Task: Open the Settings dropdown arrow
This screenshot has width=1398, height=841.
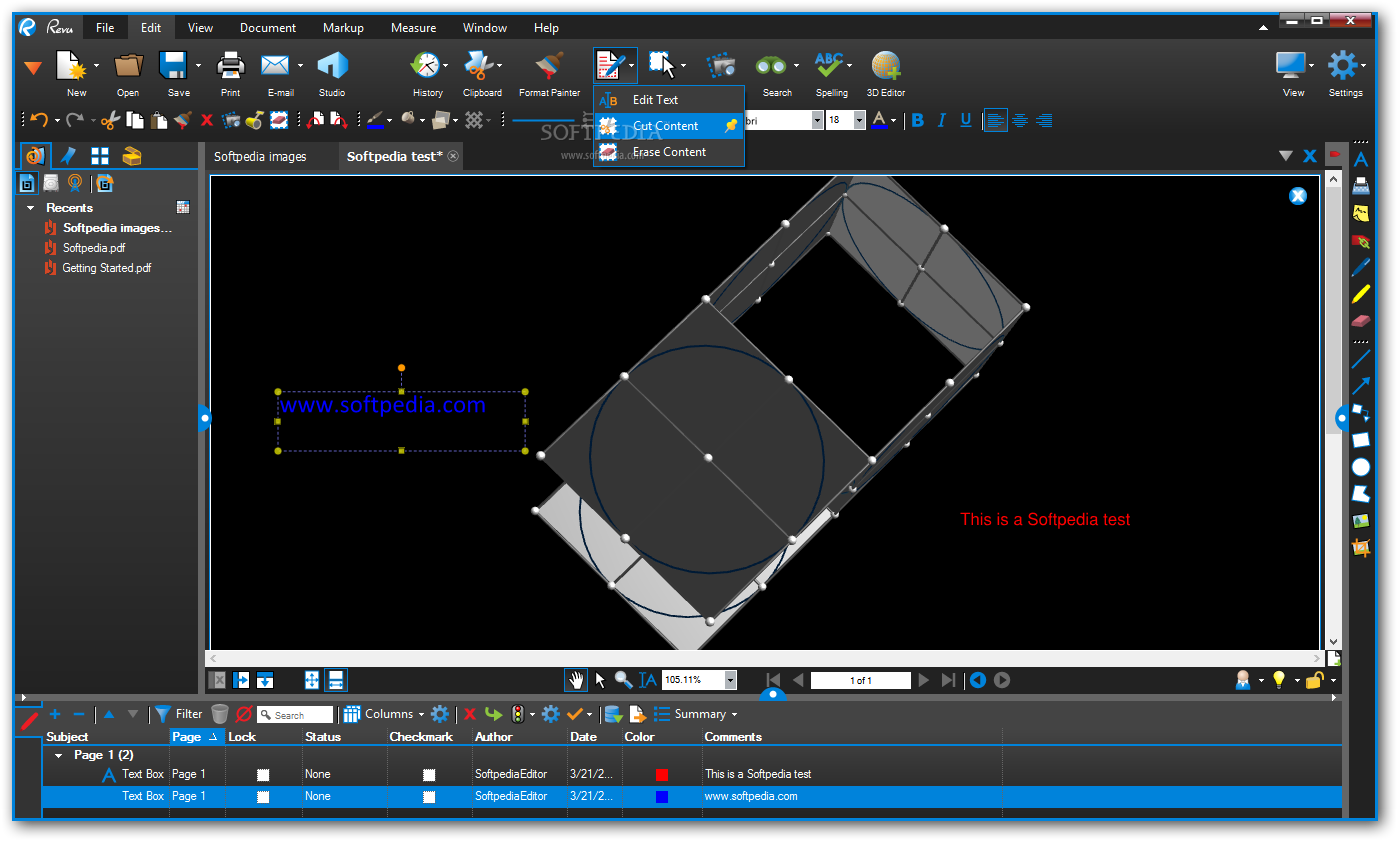Action: click(x=1363, y=66)
